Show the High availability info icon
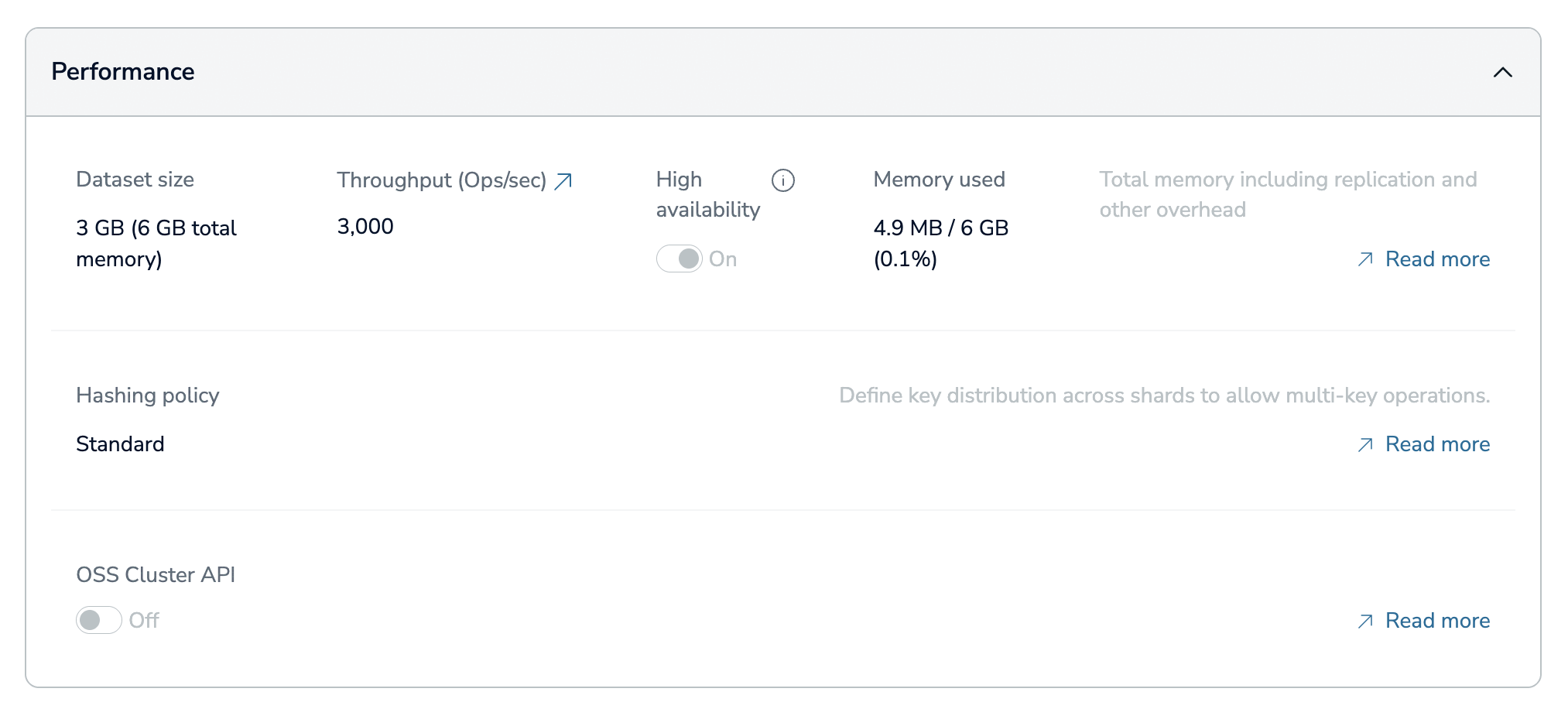1568x709 pixels. [x=783, y=180]
